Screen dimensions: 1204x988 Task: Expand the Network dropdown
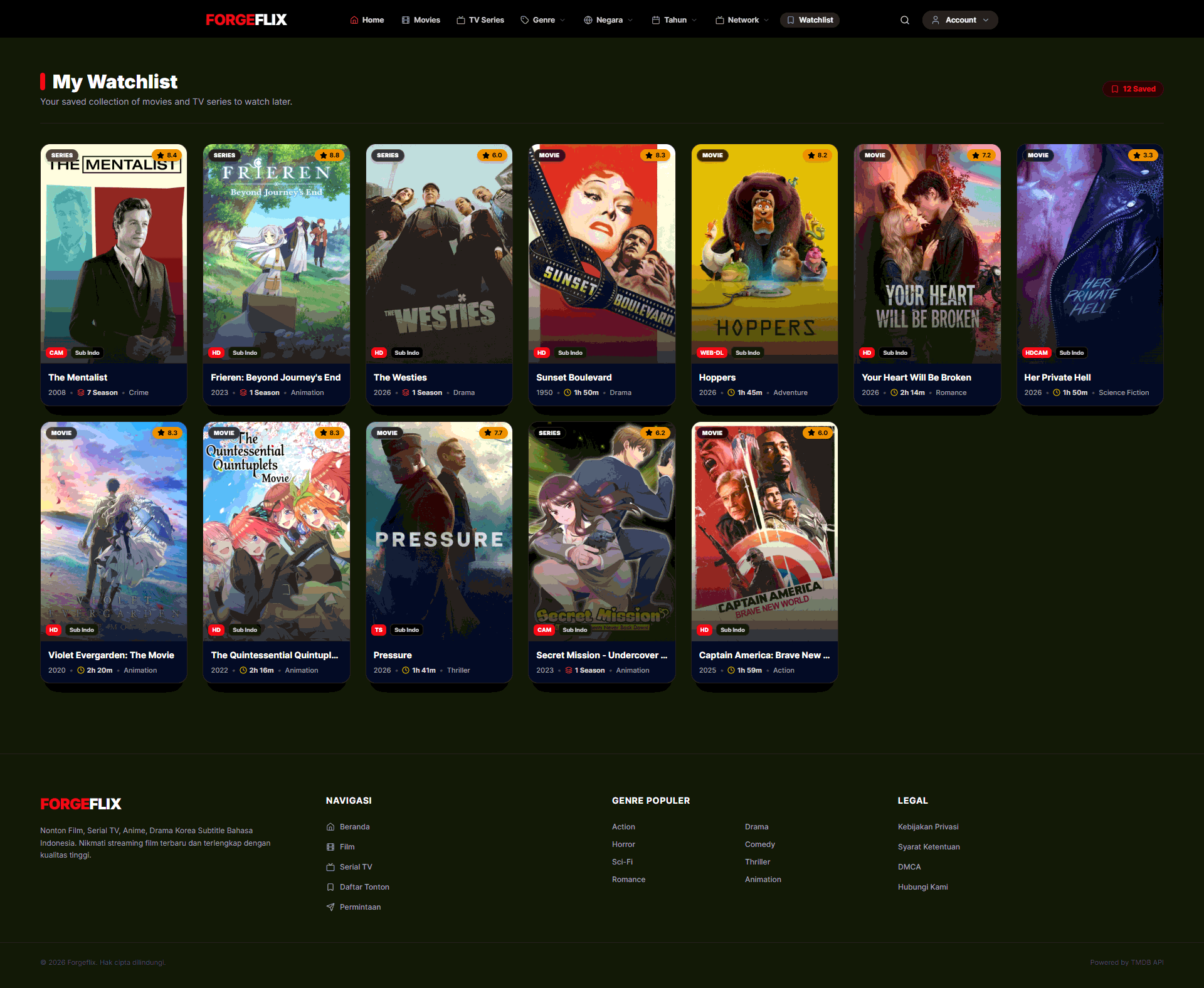point(742,20)
